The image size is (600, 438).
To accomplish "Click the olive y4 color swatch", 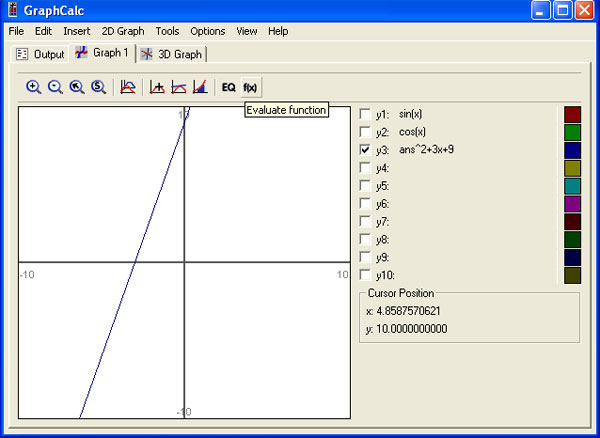I will (572, 168).
